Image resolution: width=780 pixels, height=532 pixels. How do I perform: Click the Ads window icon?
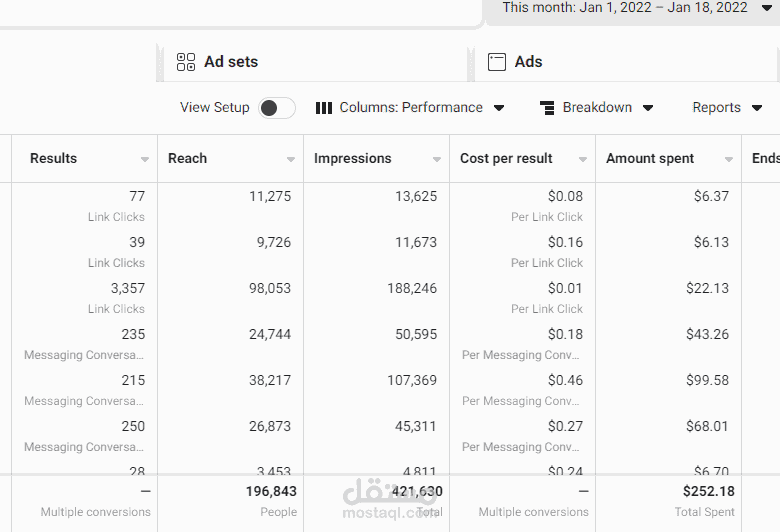(x=497, y=62)
